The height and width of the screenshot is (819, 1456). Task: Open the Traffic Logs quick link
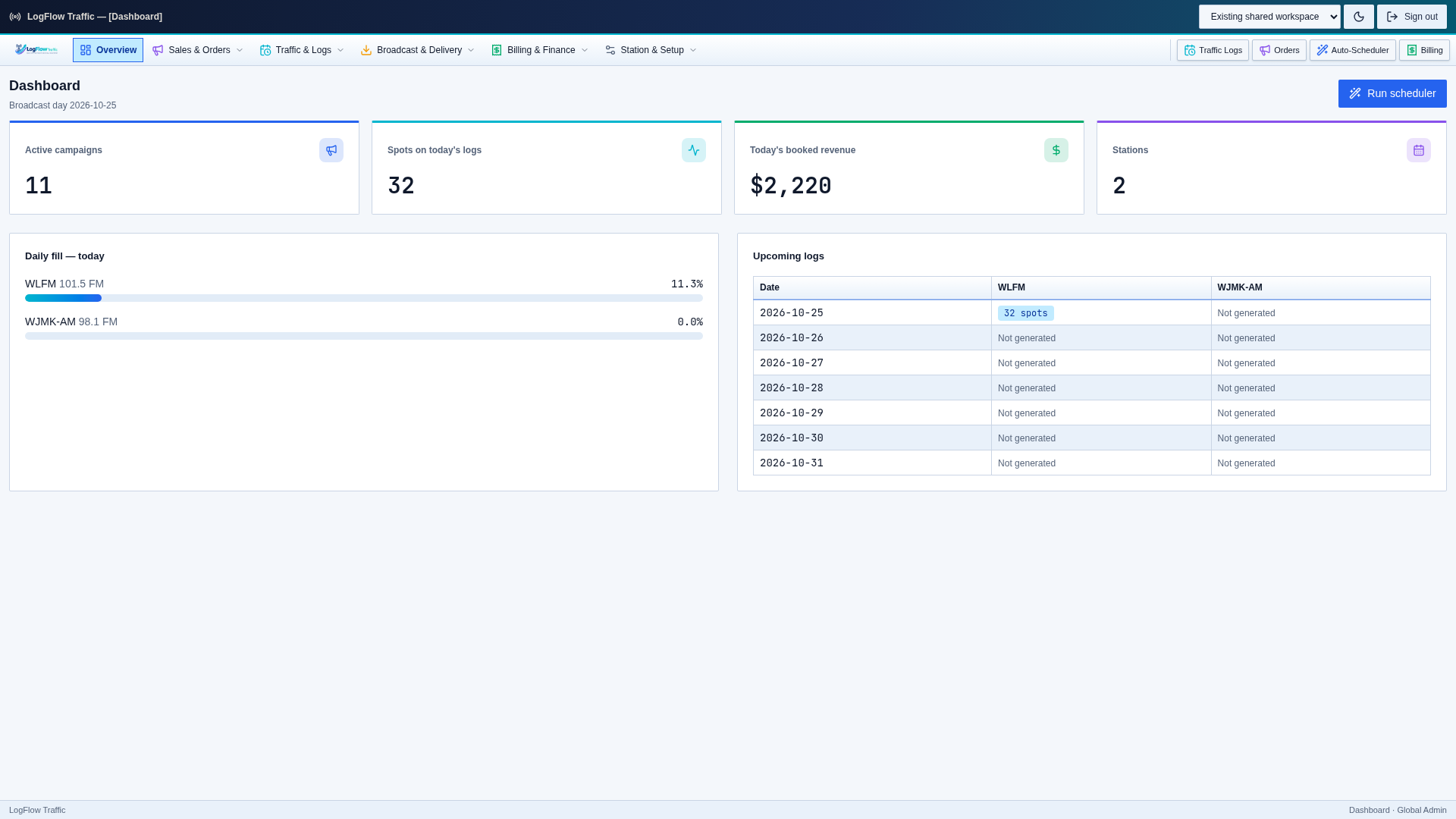coord(1213,50)
